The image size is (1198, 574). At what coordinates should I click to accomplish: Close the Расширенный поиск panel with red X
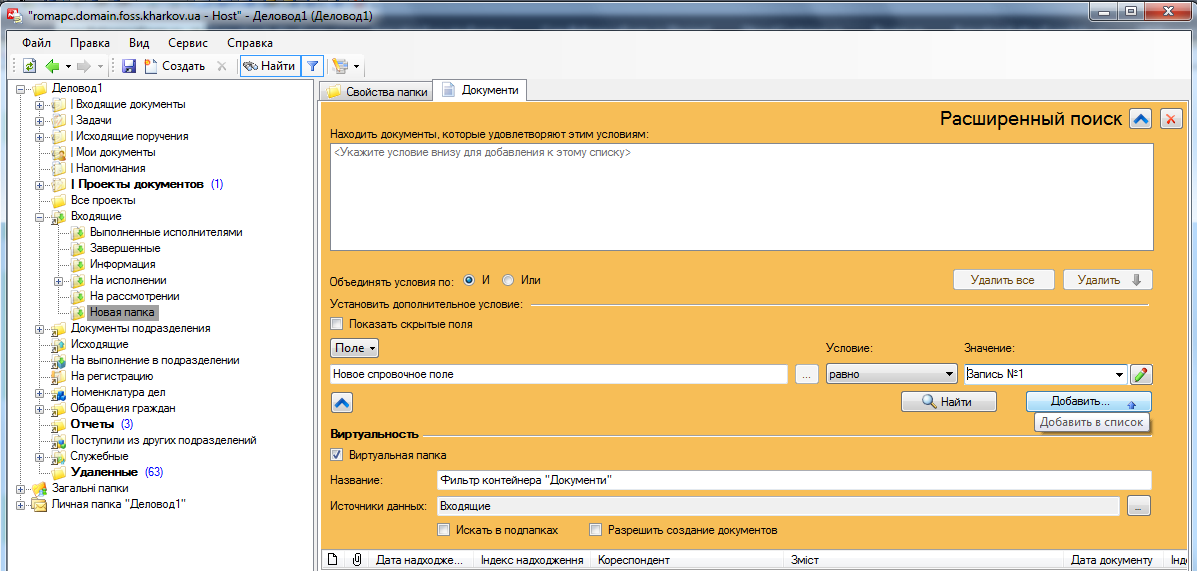coord(1171,119)
